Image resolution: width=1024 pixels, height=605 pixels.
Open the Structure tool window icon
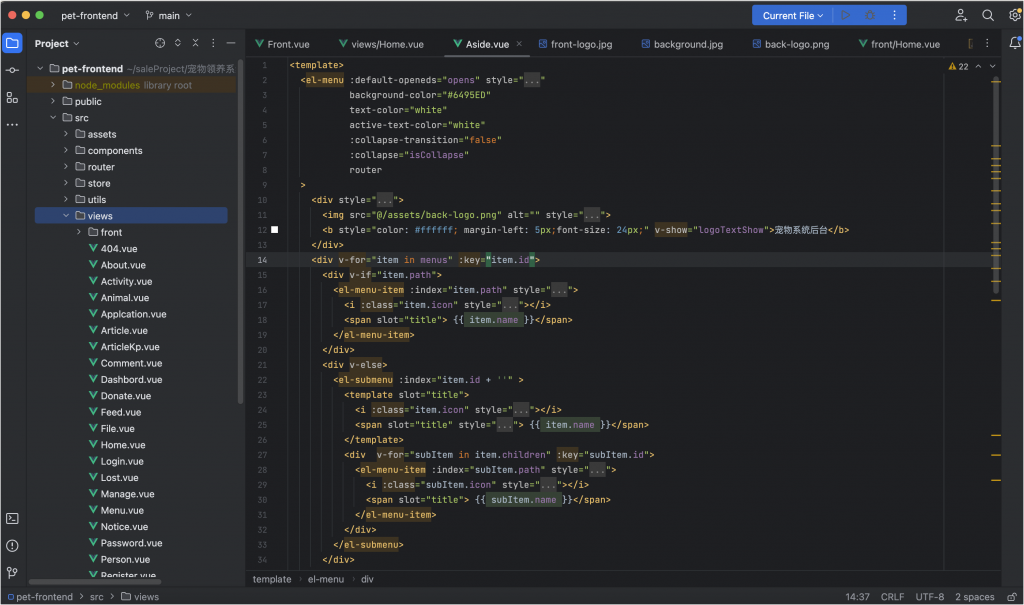12,97
